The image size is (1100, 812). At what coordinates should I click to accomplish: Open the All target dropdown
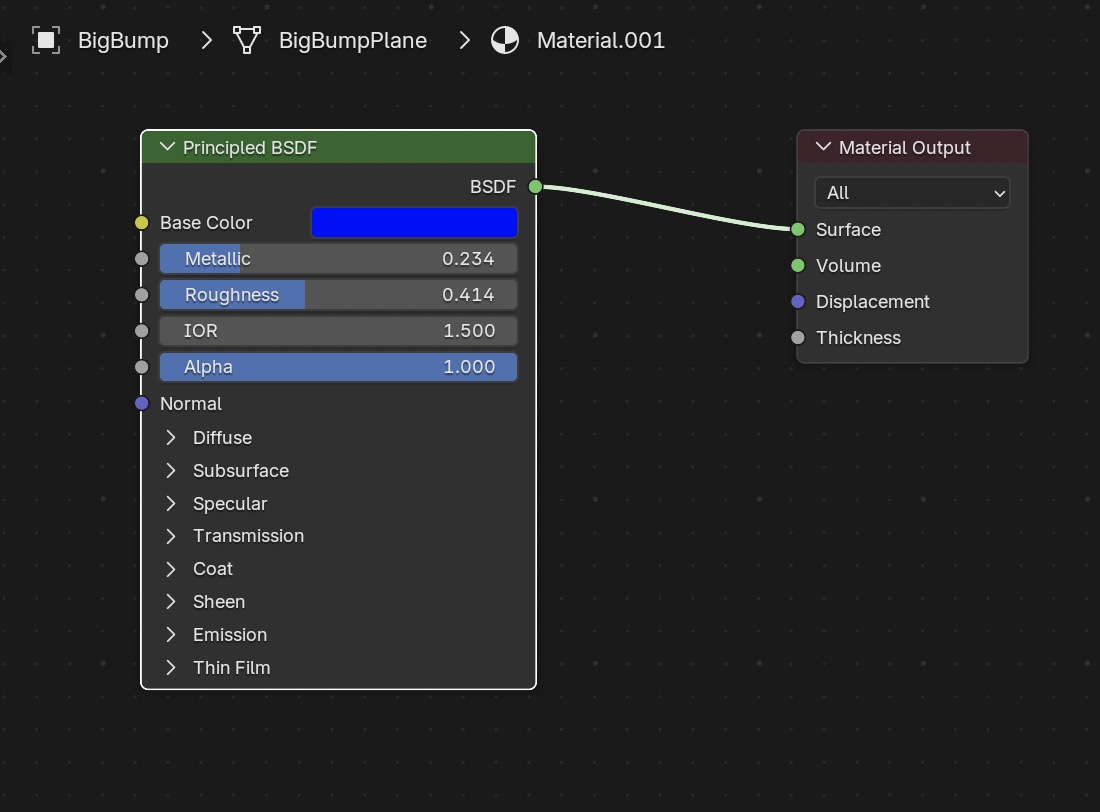click(912, 193)
